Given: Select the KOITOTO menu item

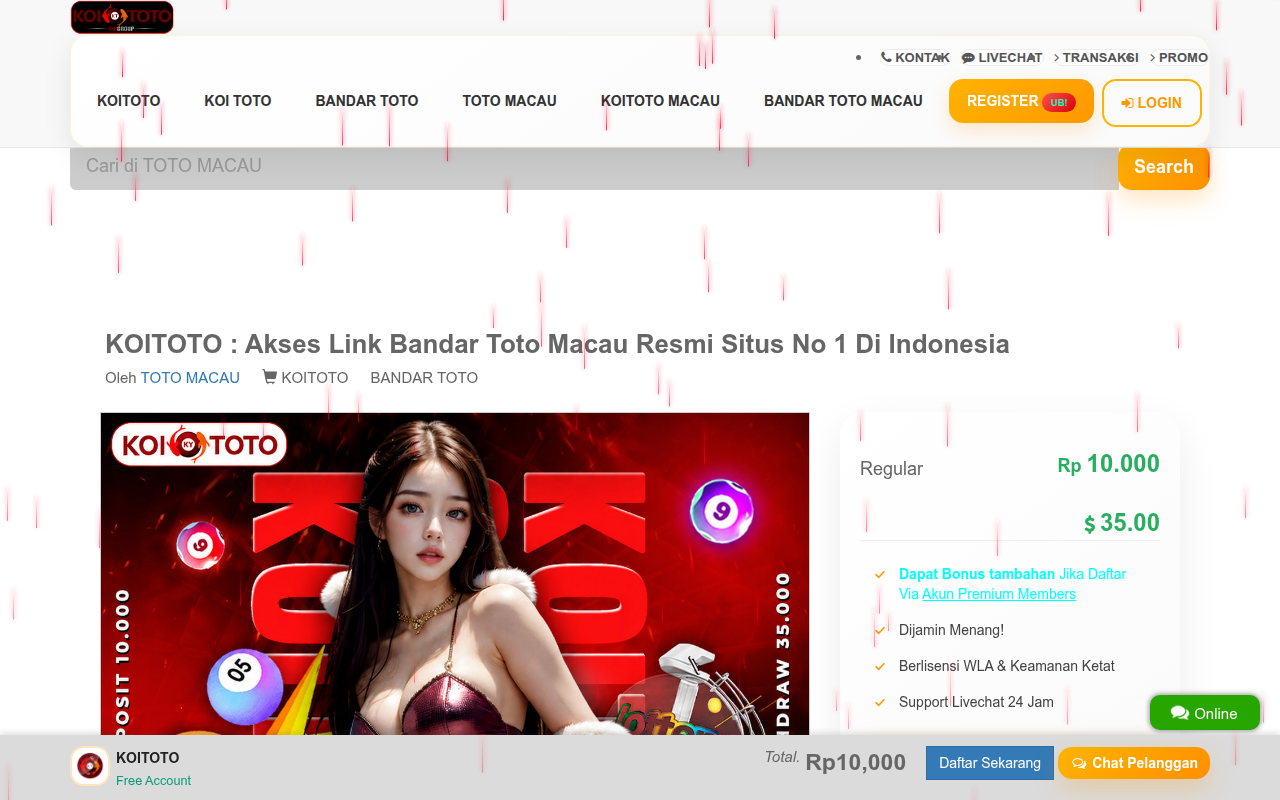Looking at the screenshot, I should click(129, 101).
